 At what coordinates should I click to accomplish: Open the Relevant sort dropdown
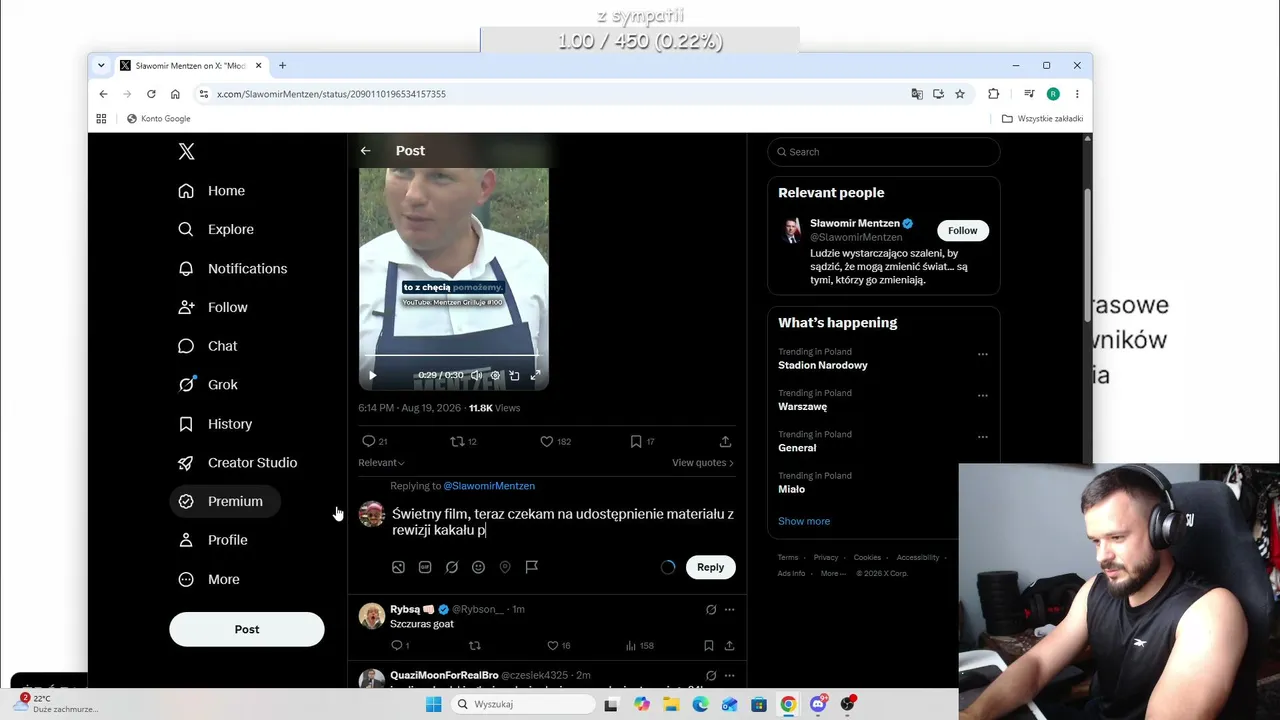coord(381,463)
